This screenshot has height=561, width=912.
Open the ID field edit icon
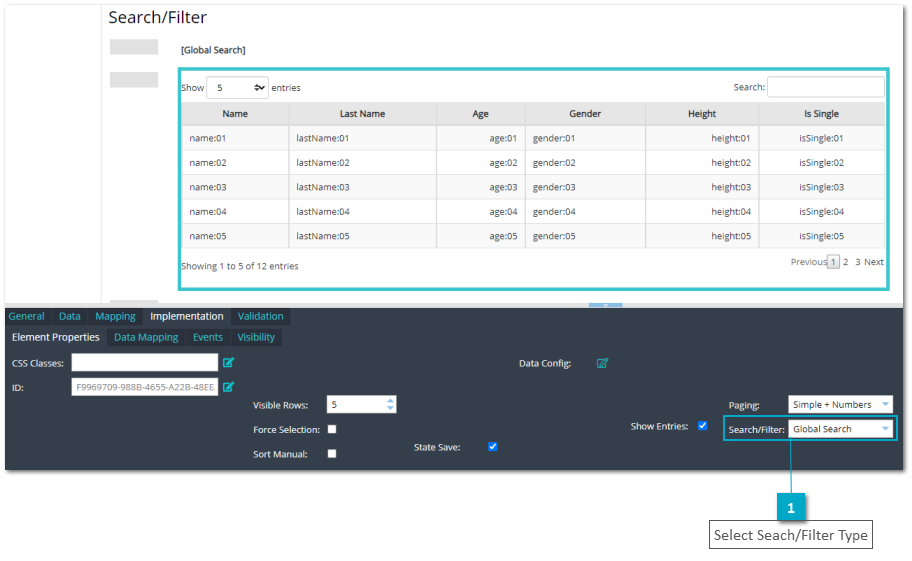click(229, 387)
